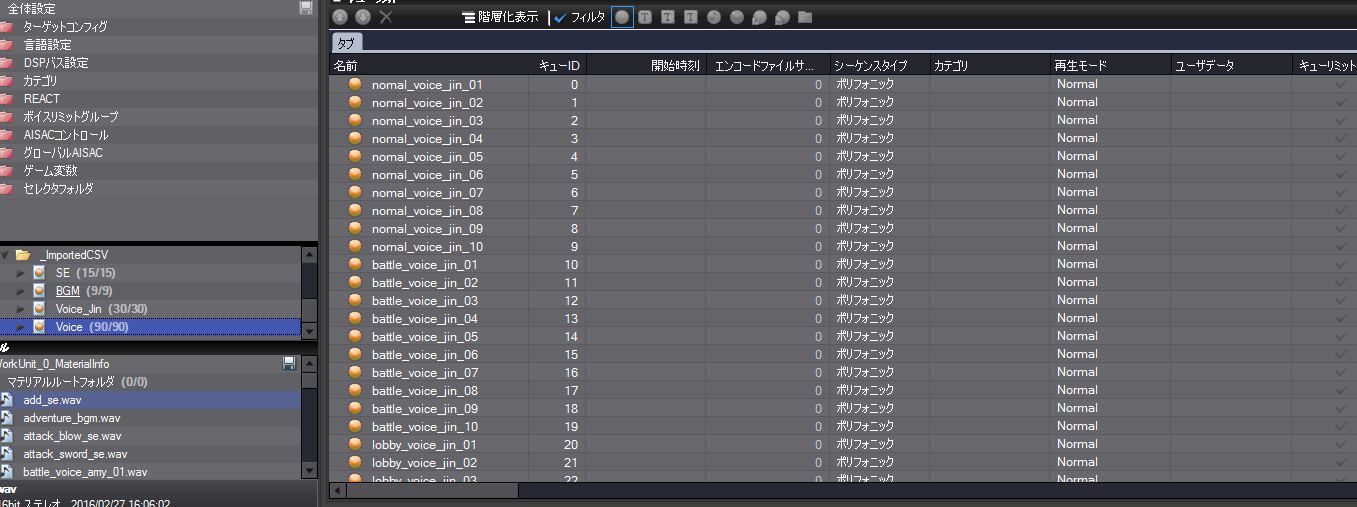
Task: Toggle cue limit check for nomal_voice_jin_01
Action: click(x=1341, y=84)
